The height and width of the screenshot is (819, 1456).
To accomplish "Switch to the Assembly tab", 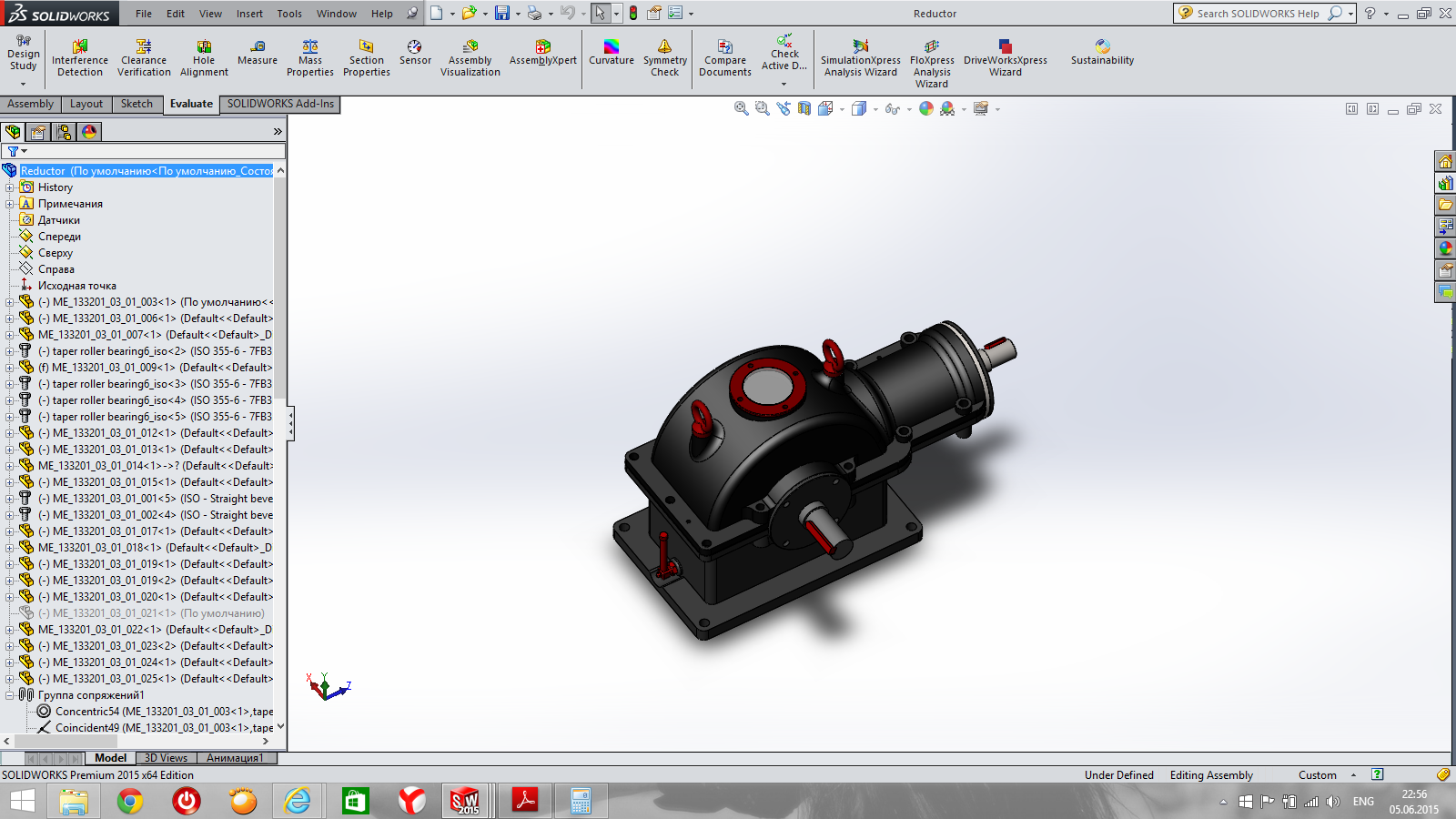I will [x=31, y=104].
